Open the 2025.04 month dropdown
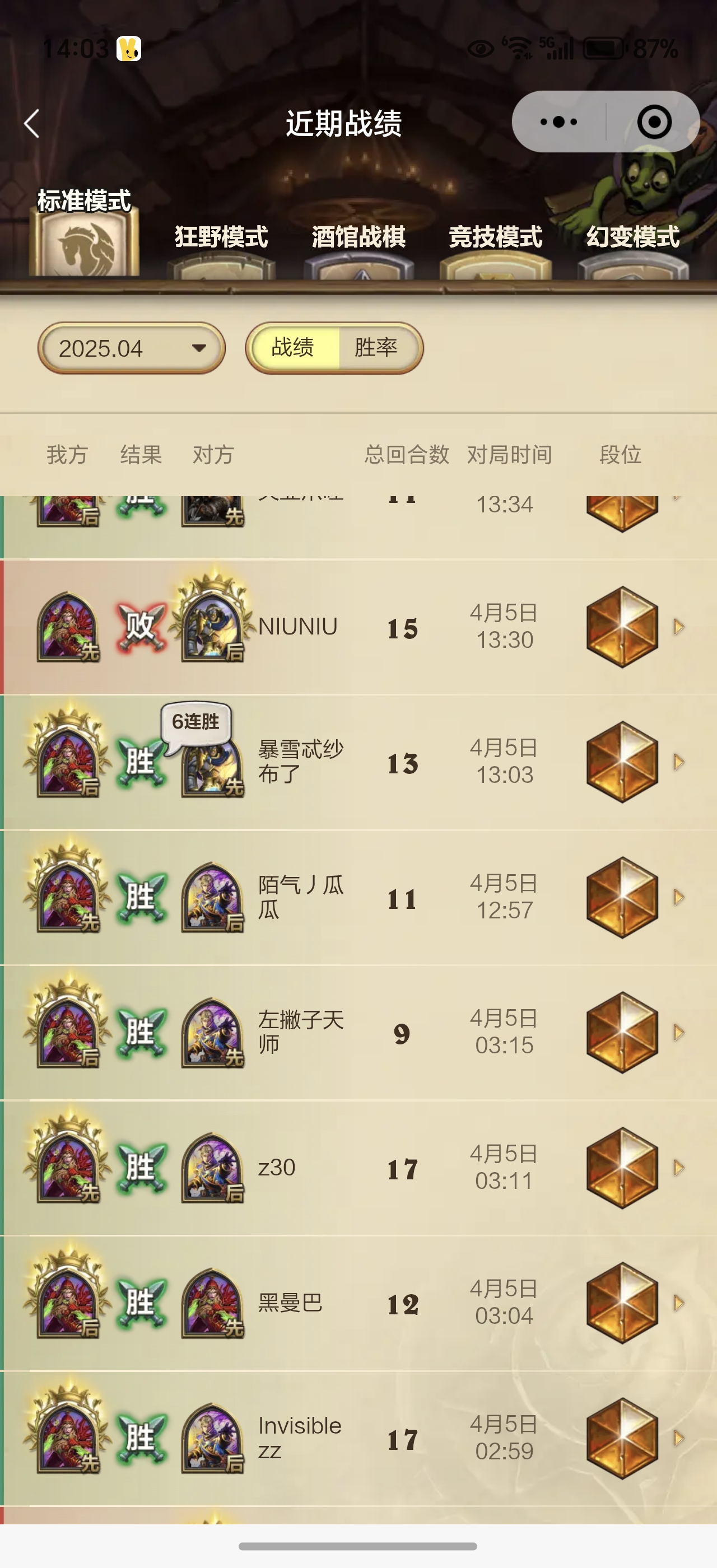Viewport: 717px width, 1568px height. coord(132,348)
